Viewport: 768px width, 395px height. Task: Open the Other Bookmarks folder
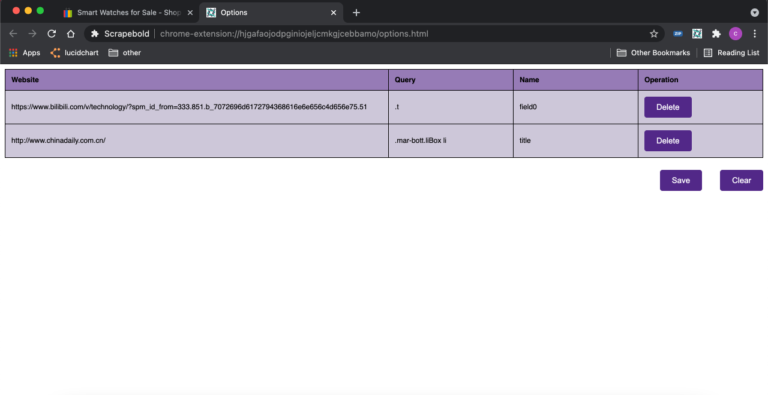pyautogui.click(x=653, y=53)
